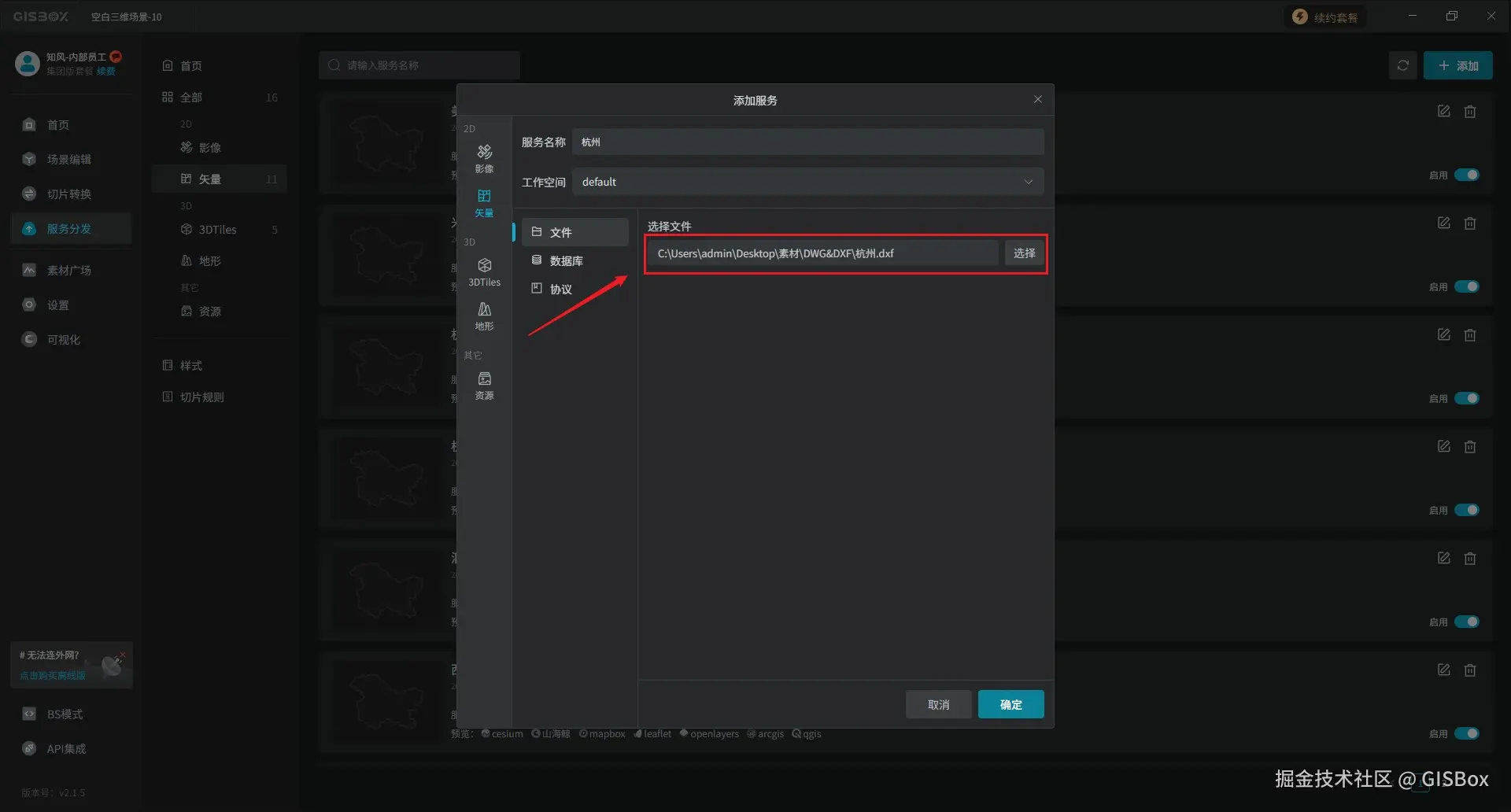Select 影像 type in add-service dialog

(x=484, y=158)
